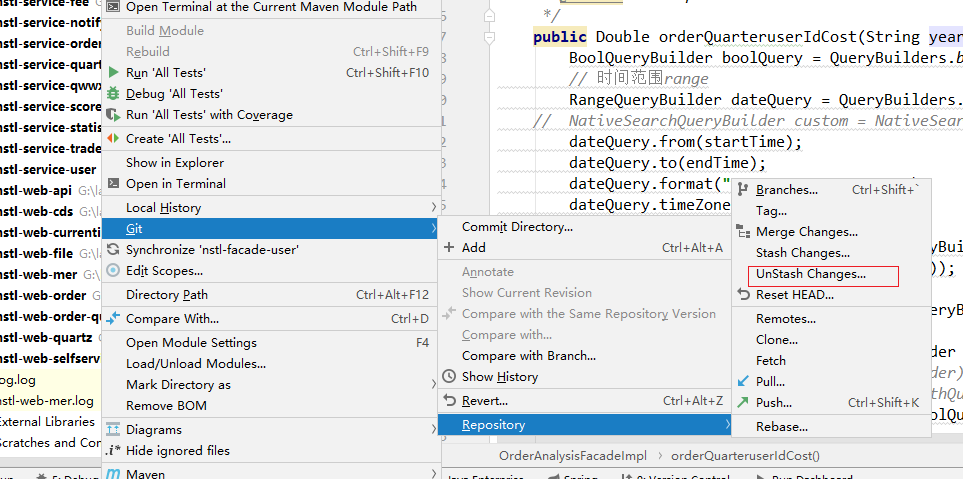963x479 pixels.
Task: Open the nstl-web-mer.log file
Action: [47, 401]
